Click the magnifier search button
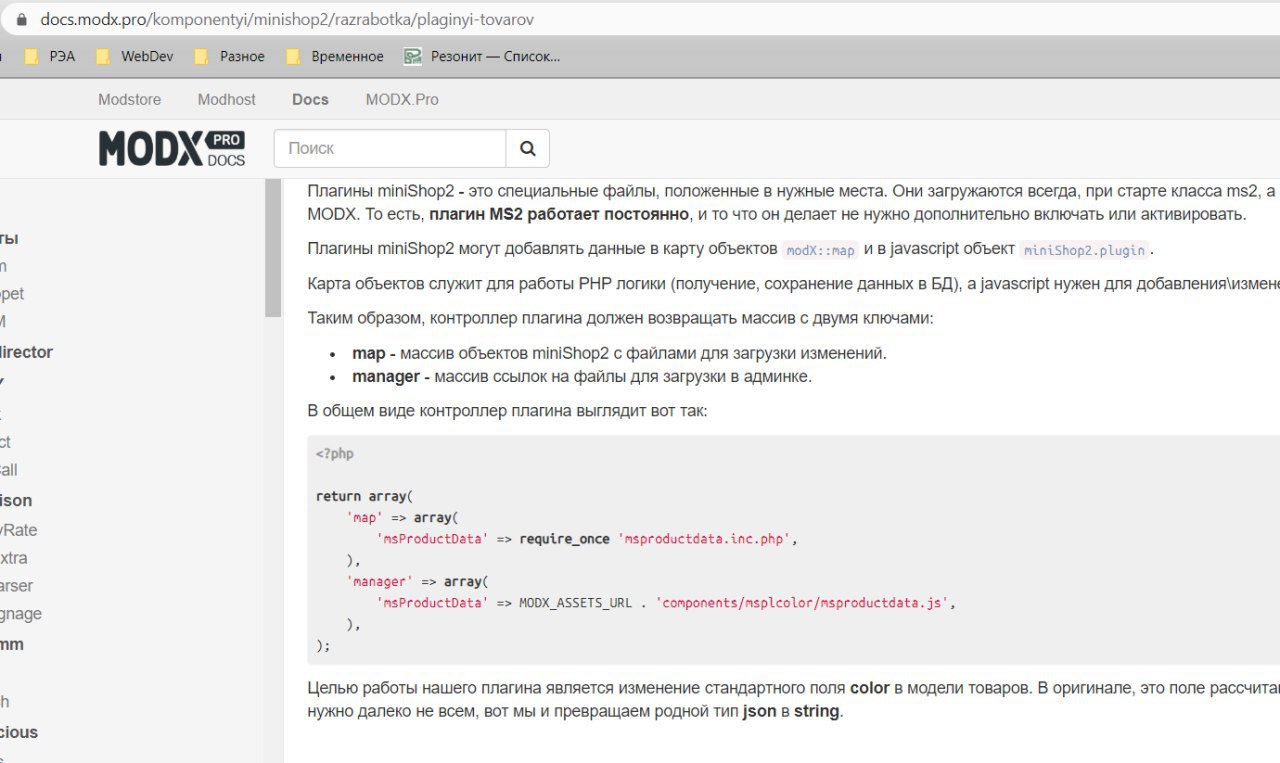1280x763 pixels. click(528, 148)
